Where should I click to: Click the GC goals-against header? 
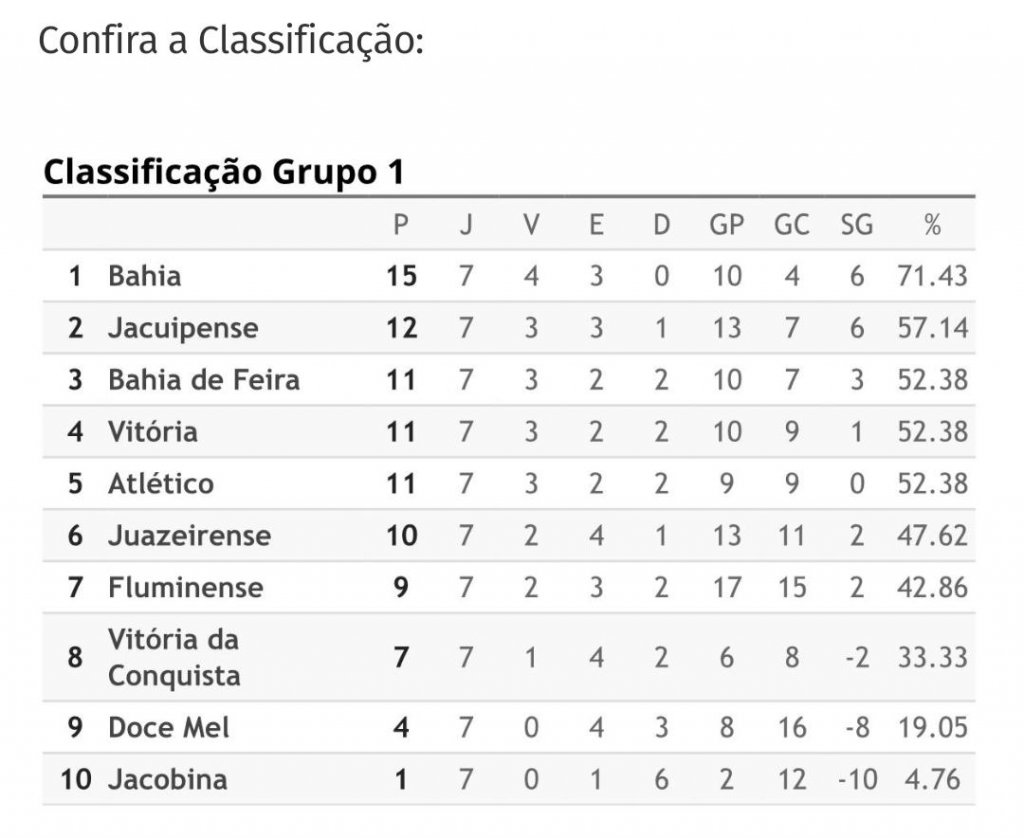[x=791, y=225]
